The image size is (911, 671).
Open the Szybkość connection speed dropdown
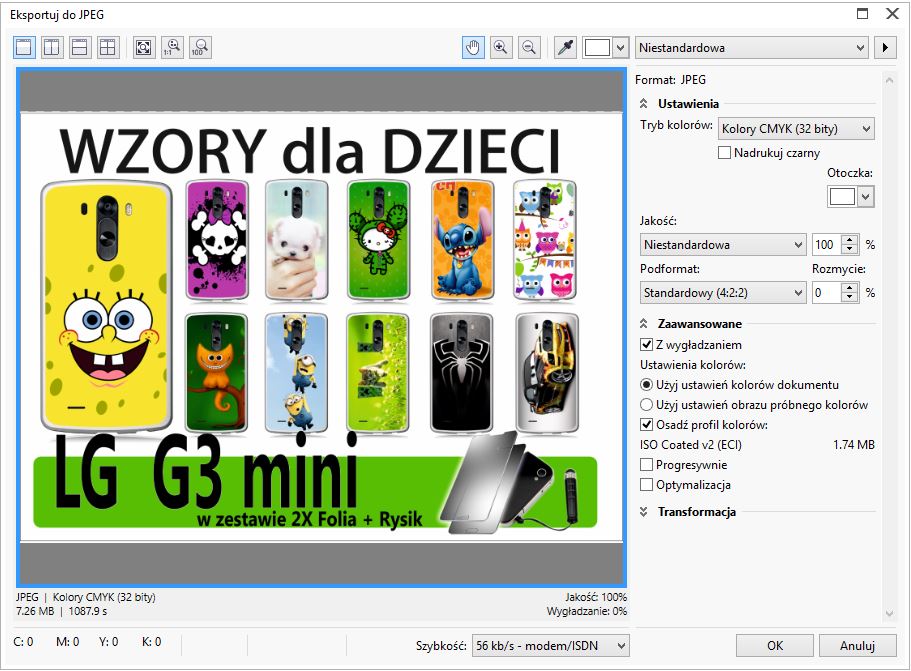coord(551,646)
